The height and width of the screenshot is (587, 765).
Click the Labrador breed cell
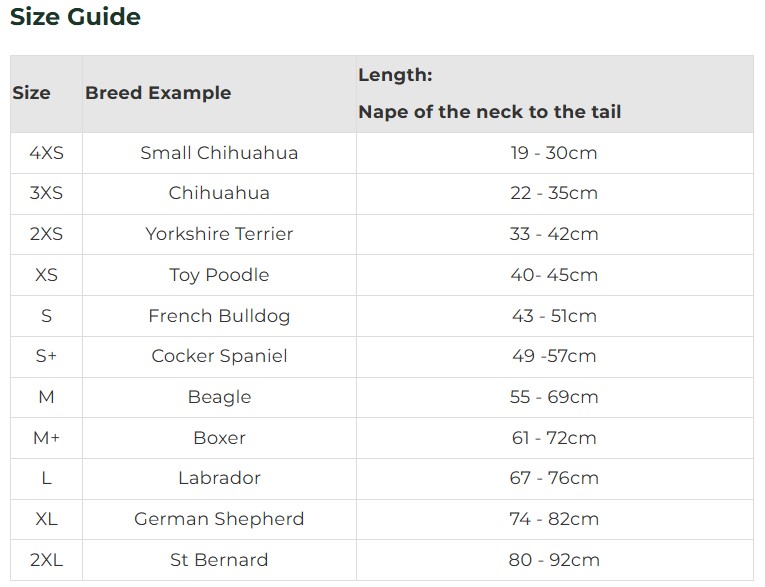pyautogui.click(x=219, y=478)
